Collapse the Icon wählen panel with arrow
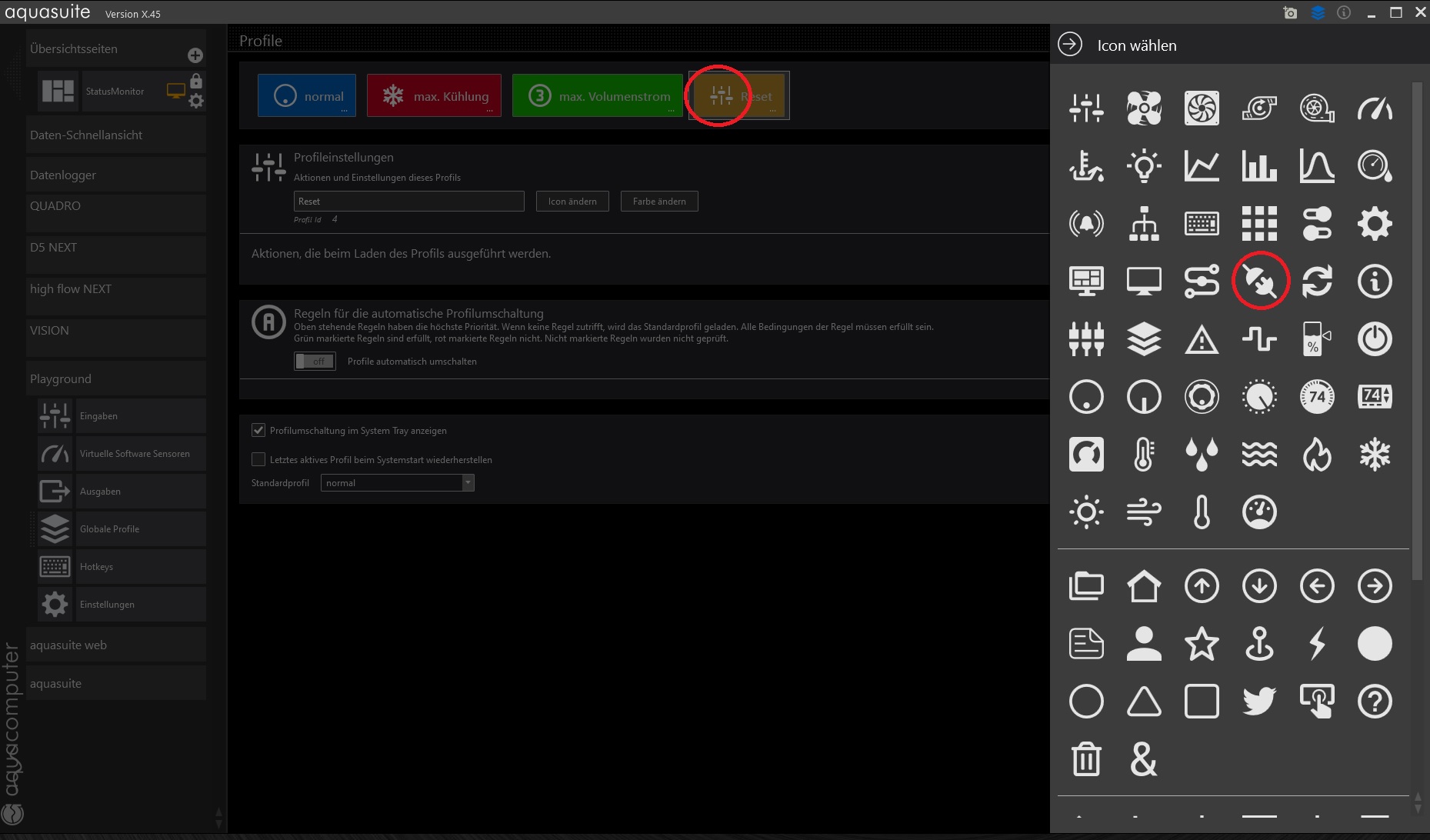This screenshot has width=1430, height=840. [x=1070, y=45]
